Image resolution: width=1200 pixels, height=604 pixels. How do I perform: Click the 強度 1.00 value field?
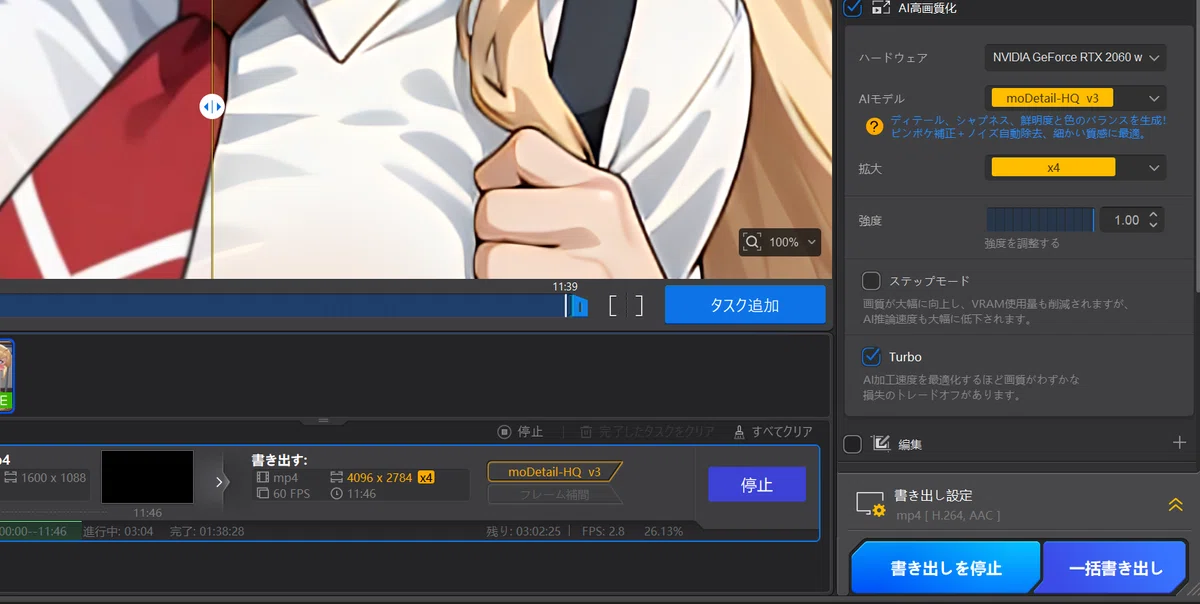point(1126,220)
